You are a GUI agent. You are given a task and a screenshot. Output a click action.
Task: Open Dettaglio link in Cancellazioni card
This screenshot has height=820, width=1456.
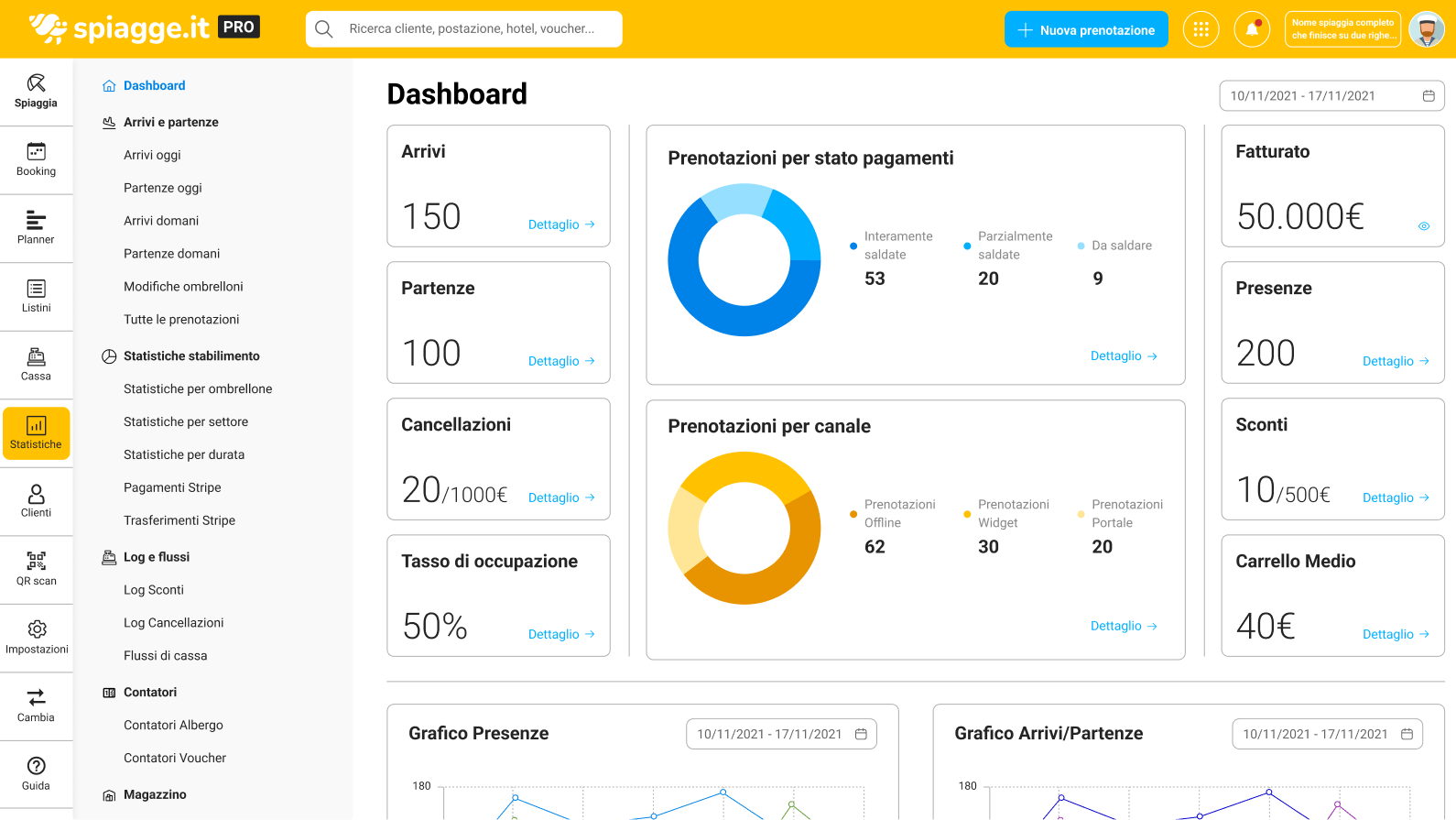click(561, 498)
